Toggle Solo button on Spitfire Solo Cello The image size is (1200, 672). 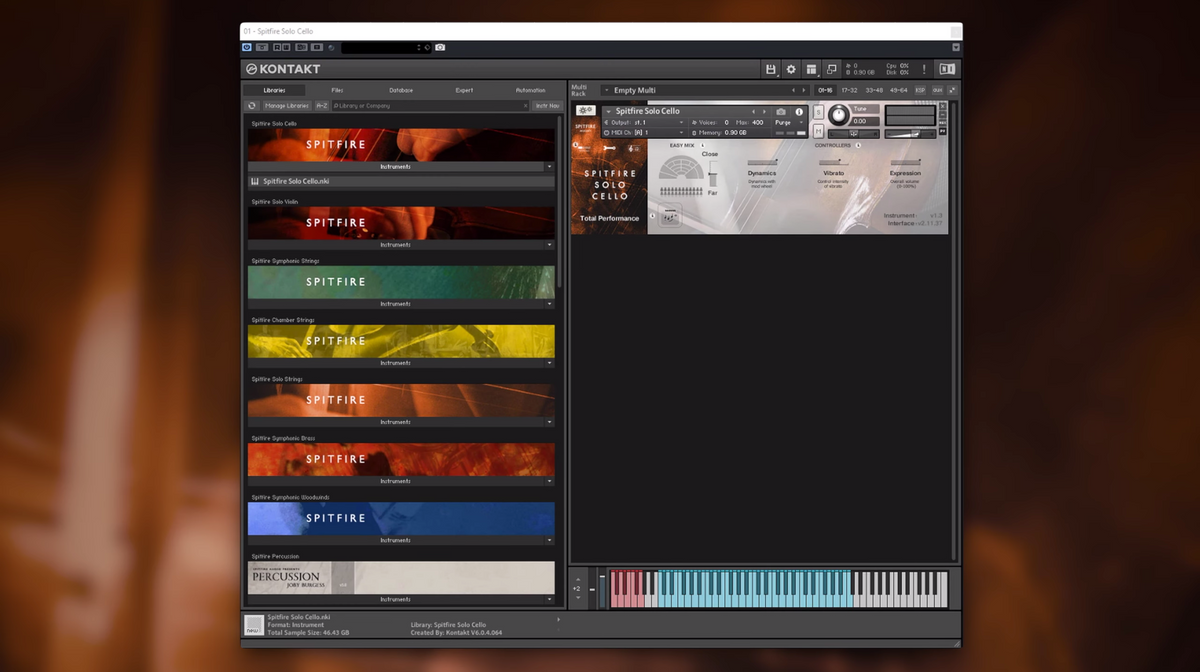click(x=818, y=111)
